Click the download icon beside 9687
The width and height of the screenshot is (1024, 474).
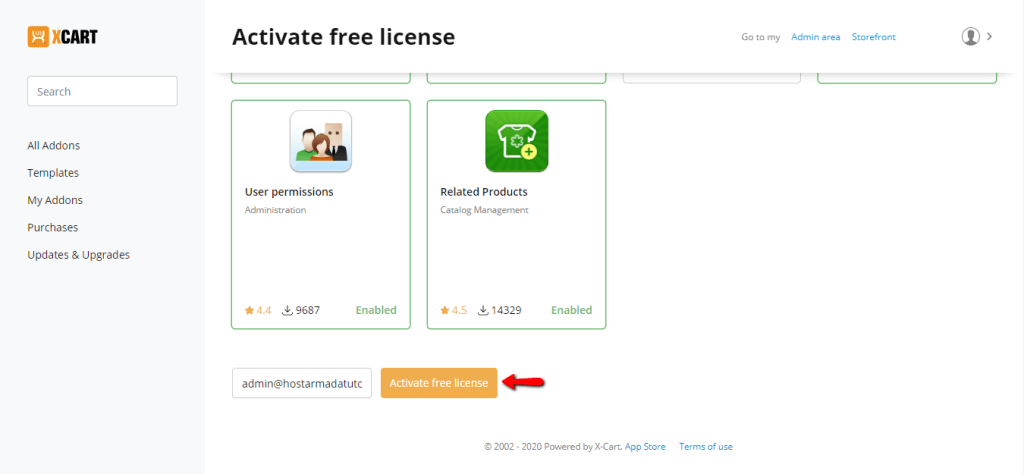point(287,310)
